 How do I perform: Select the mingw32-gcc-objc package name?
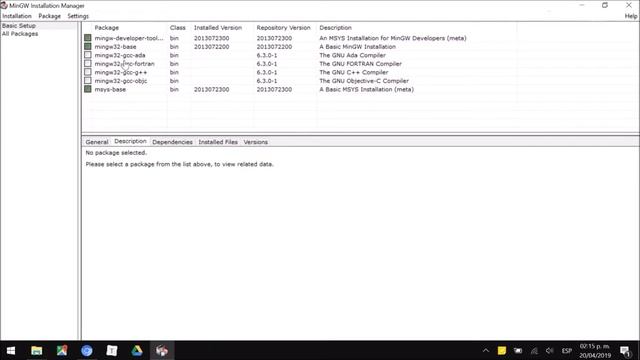121,81
